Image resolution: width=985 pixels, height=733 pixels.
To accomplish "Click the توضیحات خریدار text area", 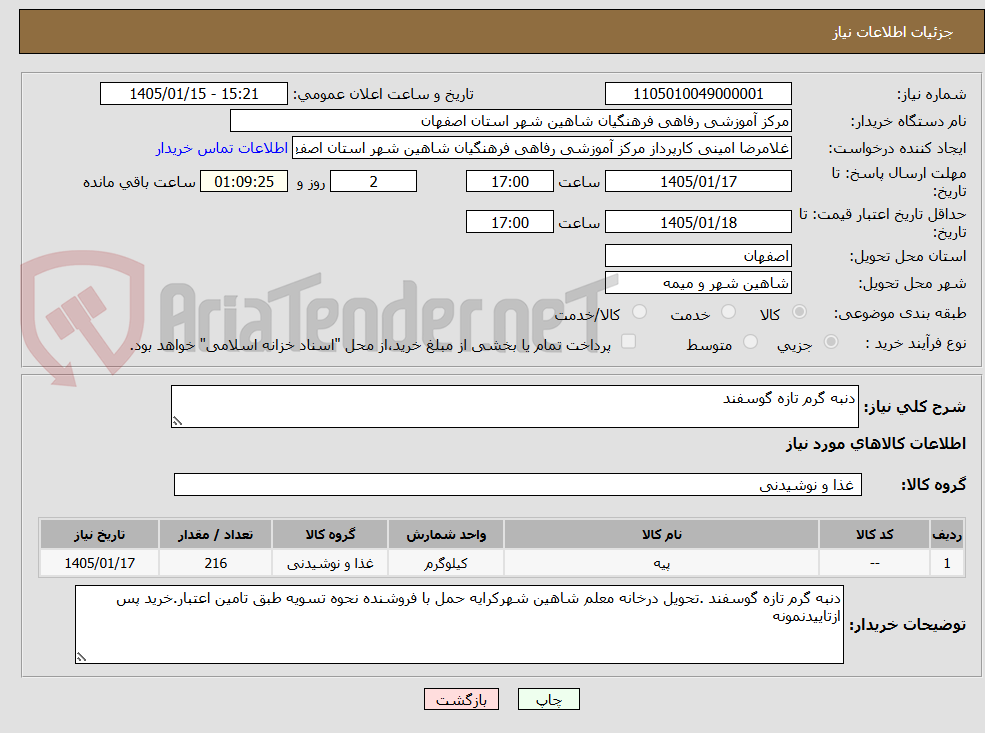I will [x=459, y=624].
